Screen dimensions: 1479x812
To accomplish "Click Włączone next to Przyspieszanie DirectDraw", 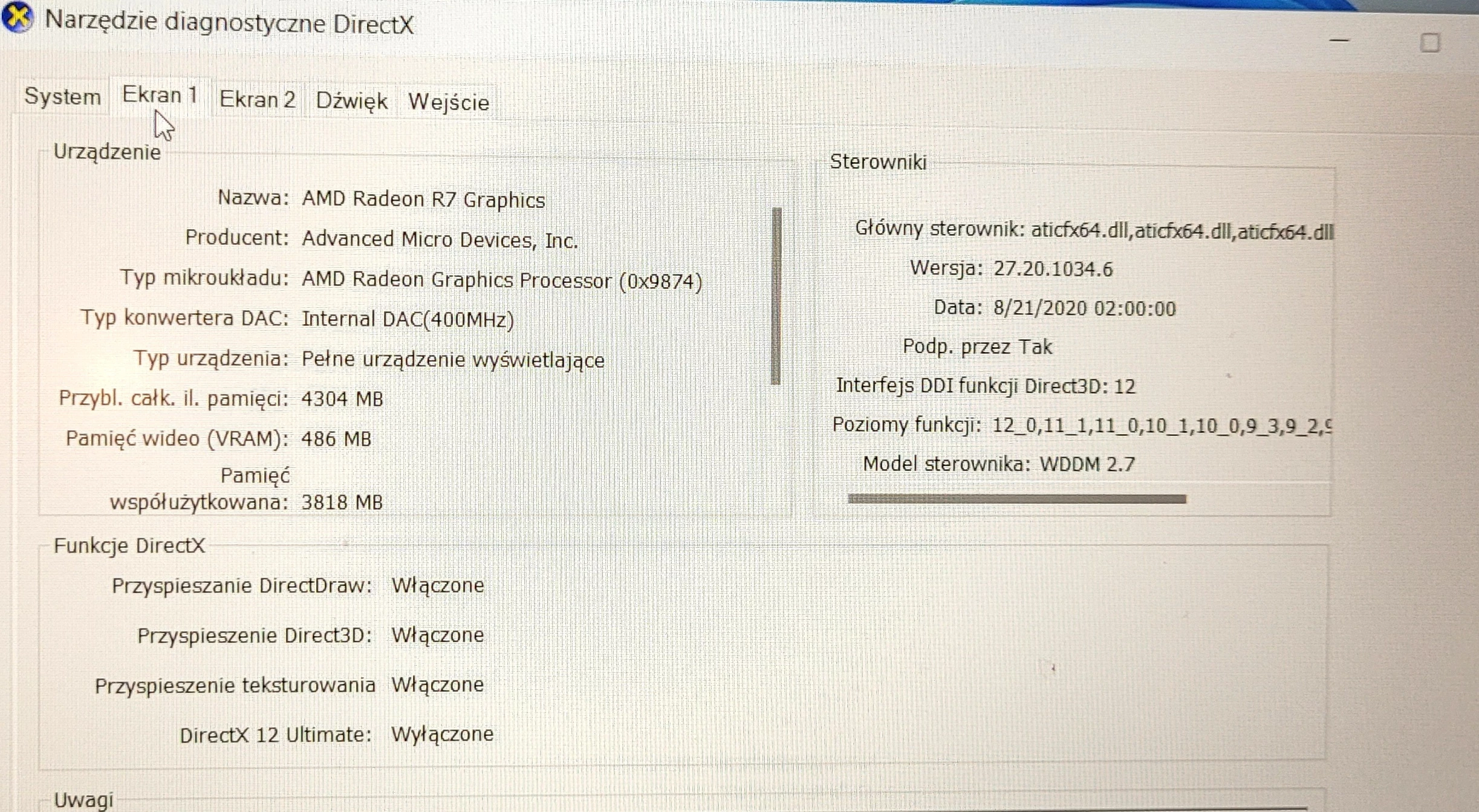I will (x=438, y=586).
